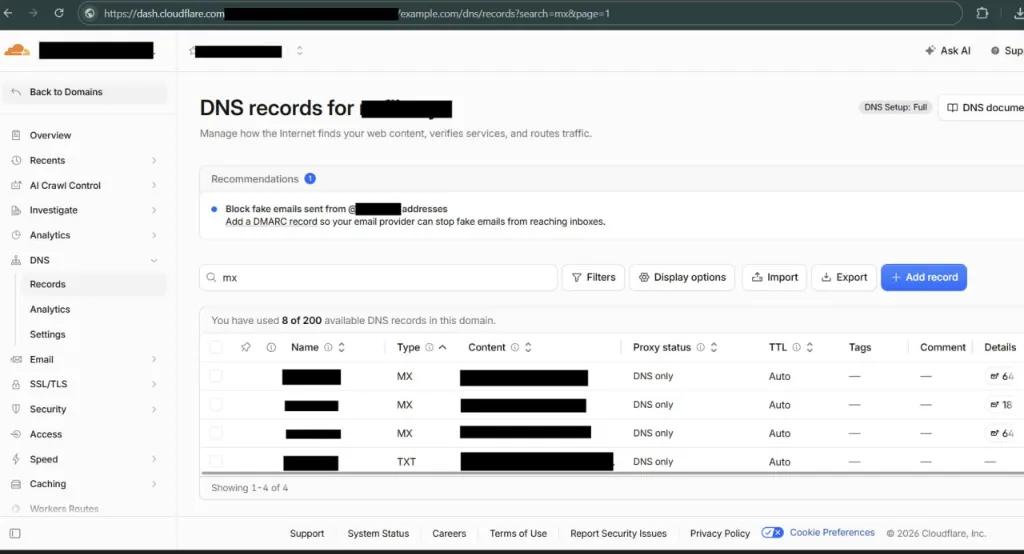
Task: Click the AI Crawl Control icon
Action: (x=16, y=186)
